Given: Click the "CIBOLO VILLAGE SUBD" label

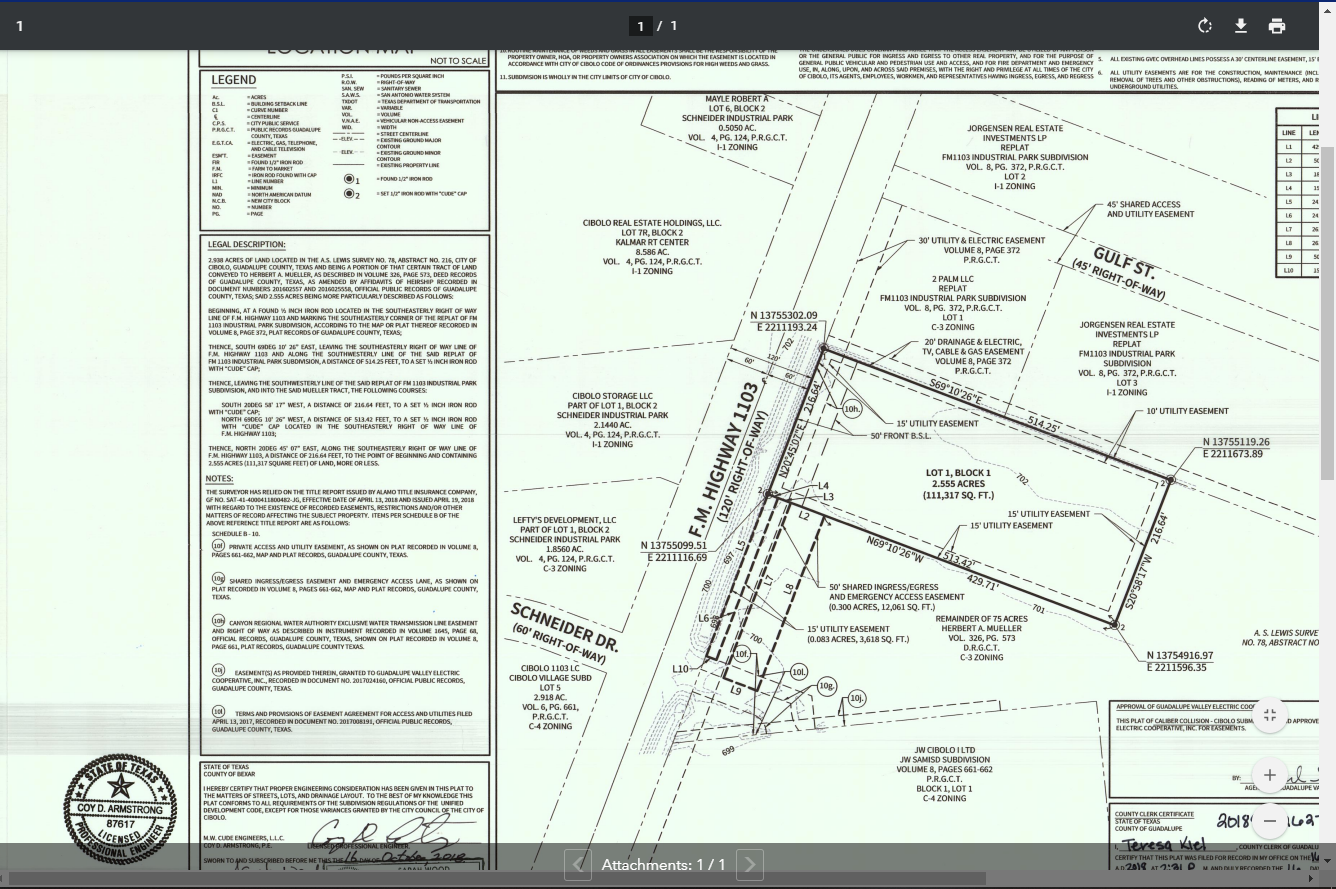Looking at the screenshot, I should (x=550, y=678).
